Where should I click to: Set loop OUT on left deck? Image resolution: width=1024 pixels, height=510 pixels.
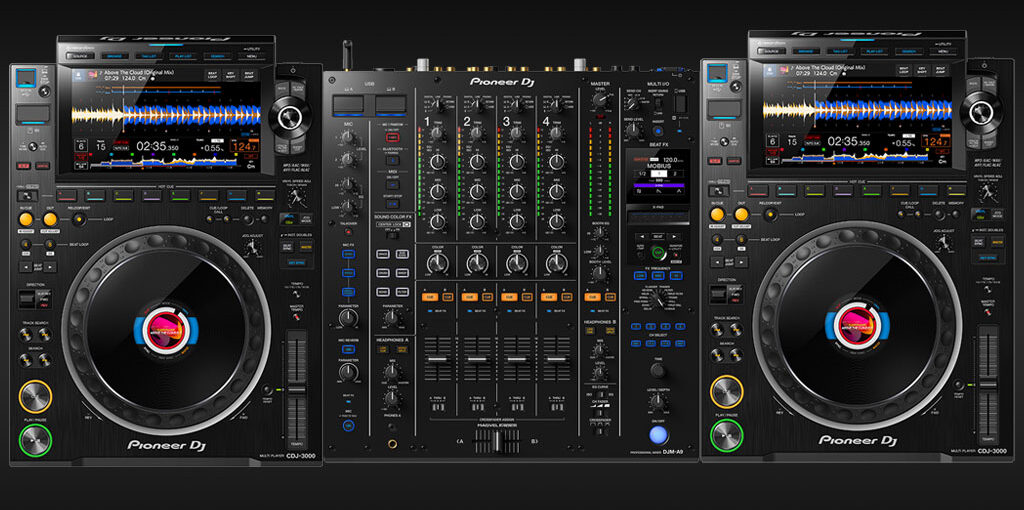50,219
